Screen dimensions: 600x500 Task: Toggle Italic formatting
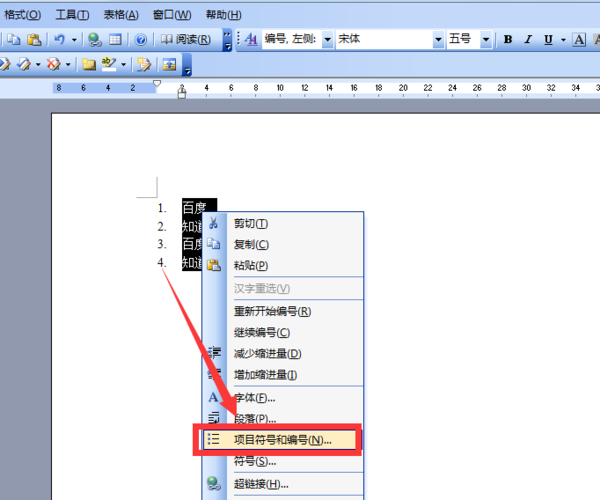coord(528,39)
